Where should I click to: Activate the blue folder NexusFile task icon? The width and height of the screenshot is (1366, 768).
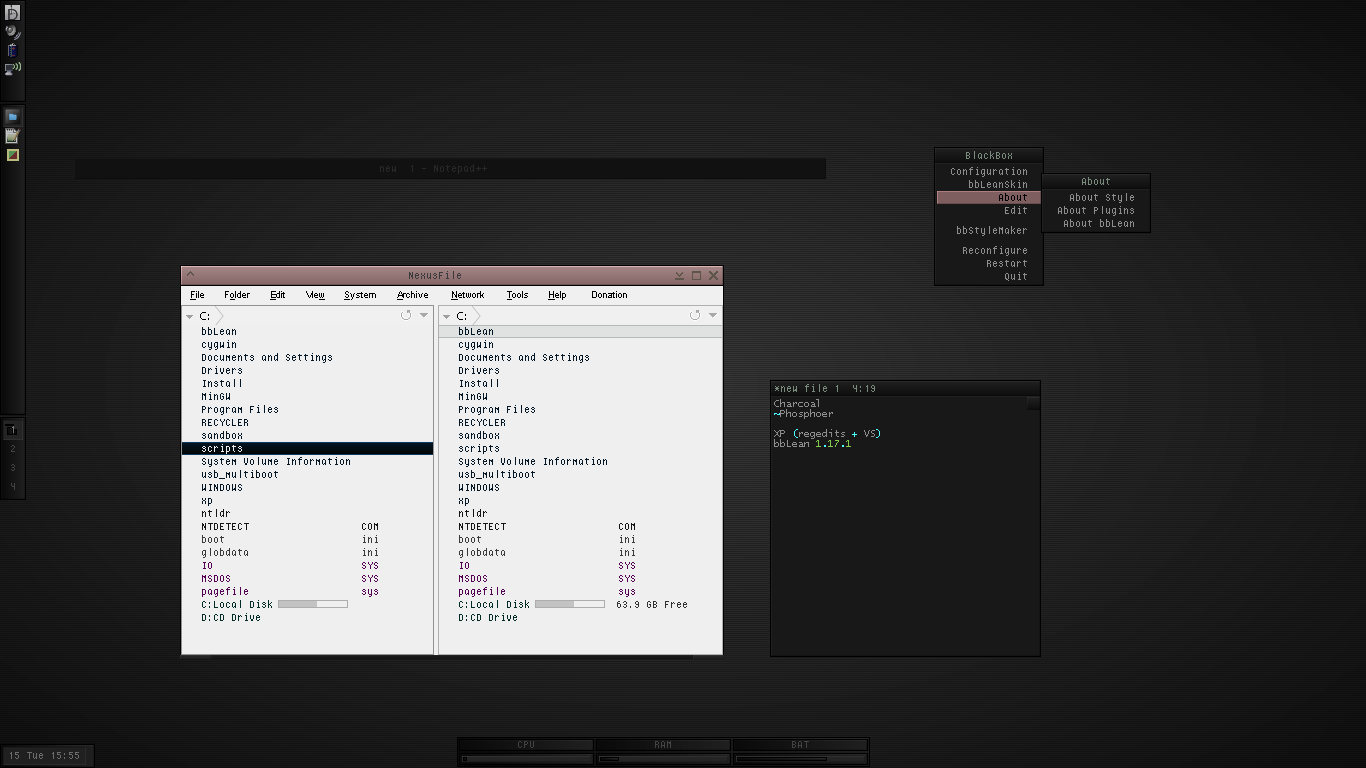13,117
